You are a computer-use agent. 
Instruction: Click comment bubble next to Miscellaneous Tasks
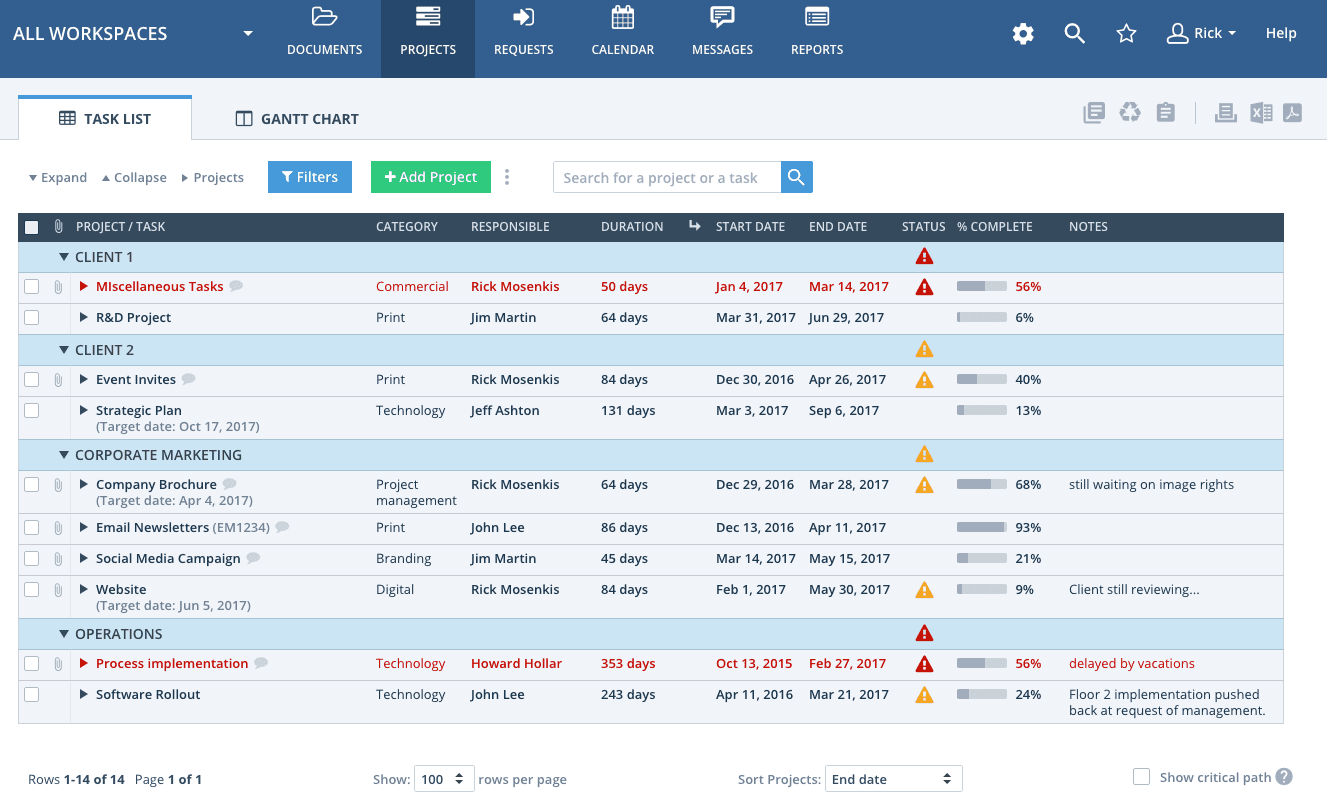click(x=236, y=286)
